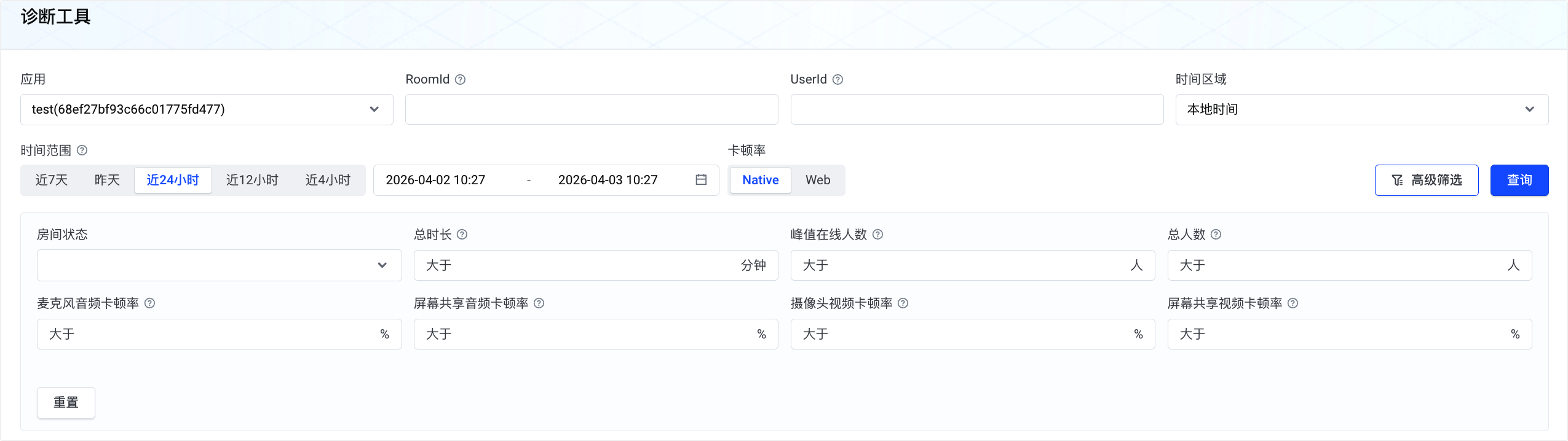
Task: Open the calendar icon in date range
Action: tap(701, 179)
